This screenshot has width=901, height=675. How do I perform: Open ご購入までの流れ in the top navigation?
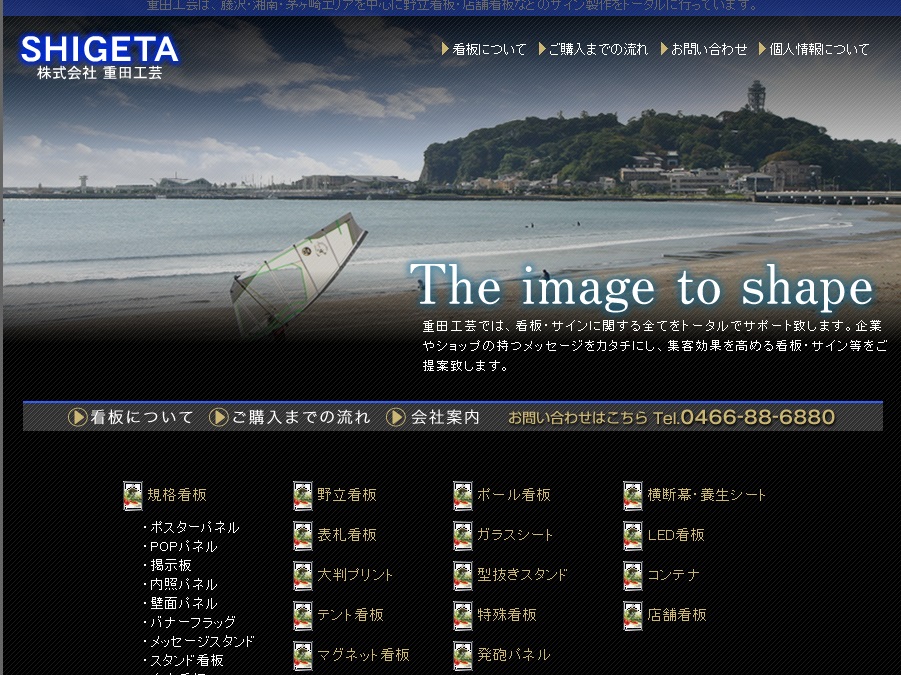pyautogui.click(x=598, y=49)
